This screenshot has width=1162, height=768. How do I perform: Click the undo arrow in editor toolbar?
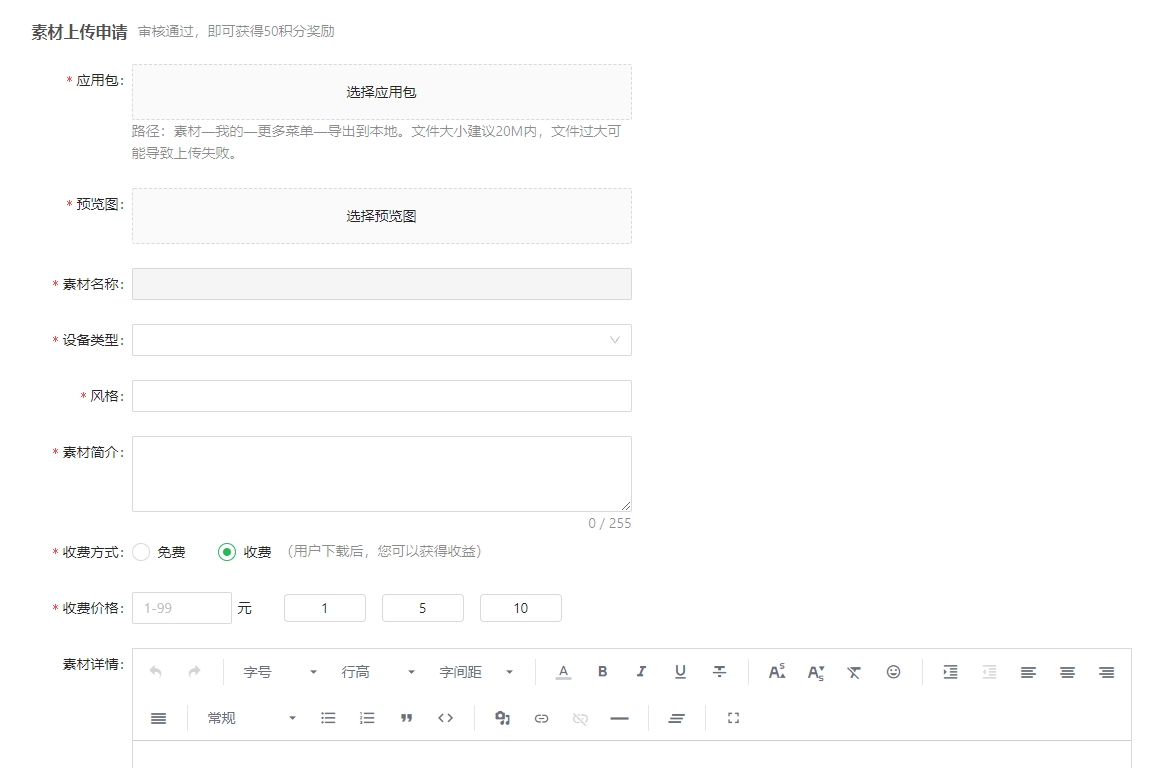[156, 672]
